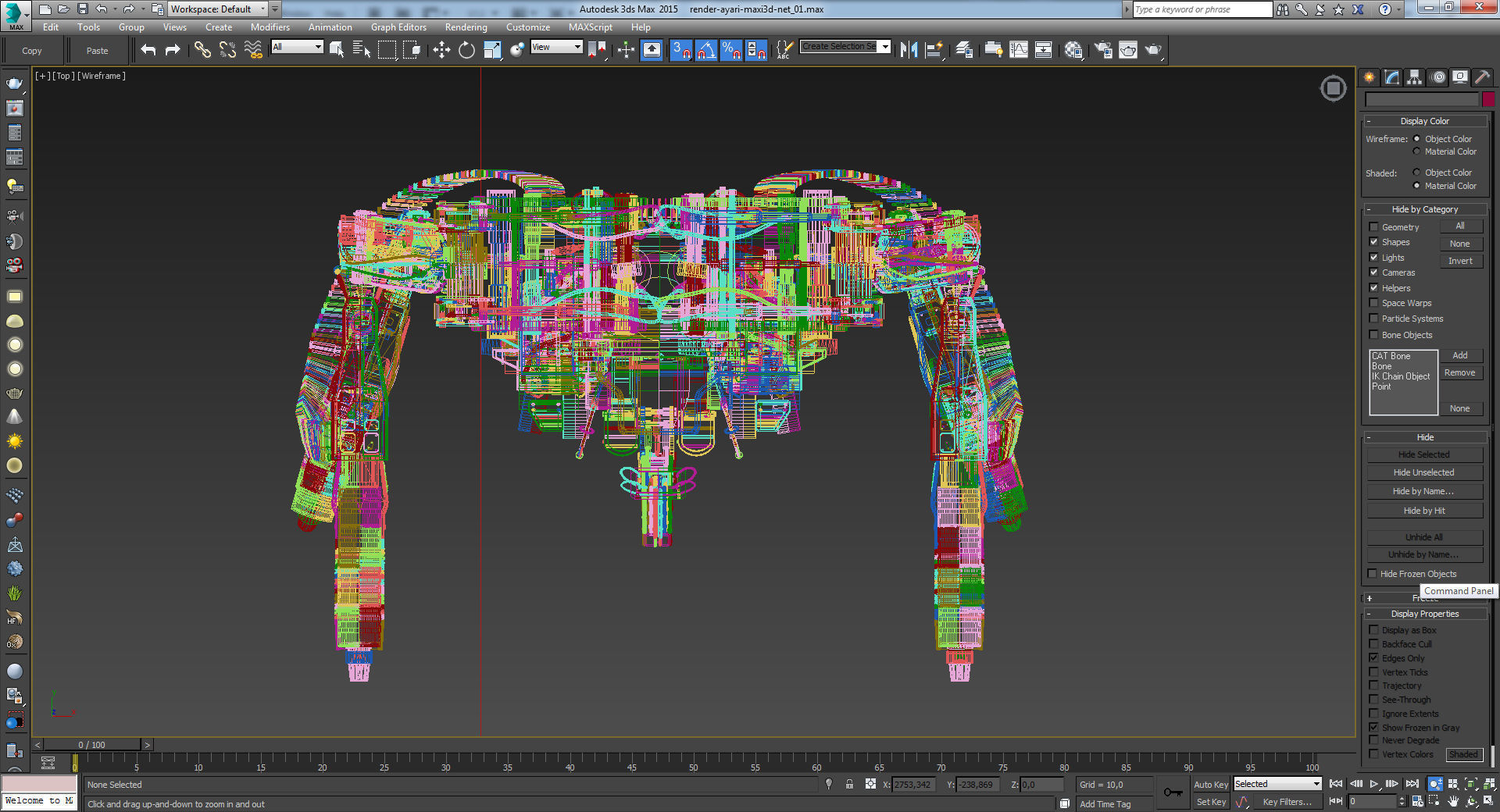Open the Layer Manager icon

pos(964,50)
